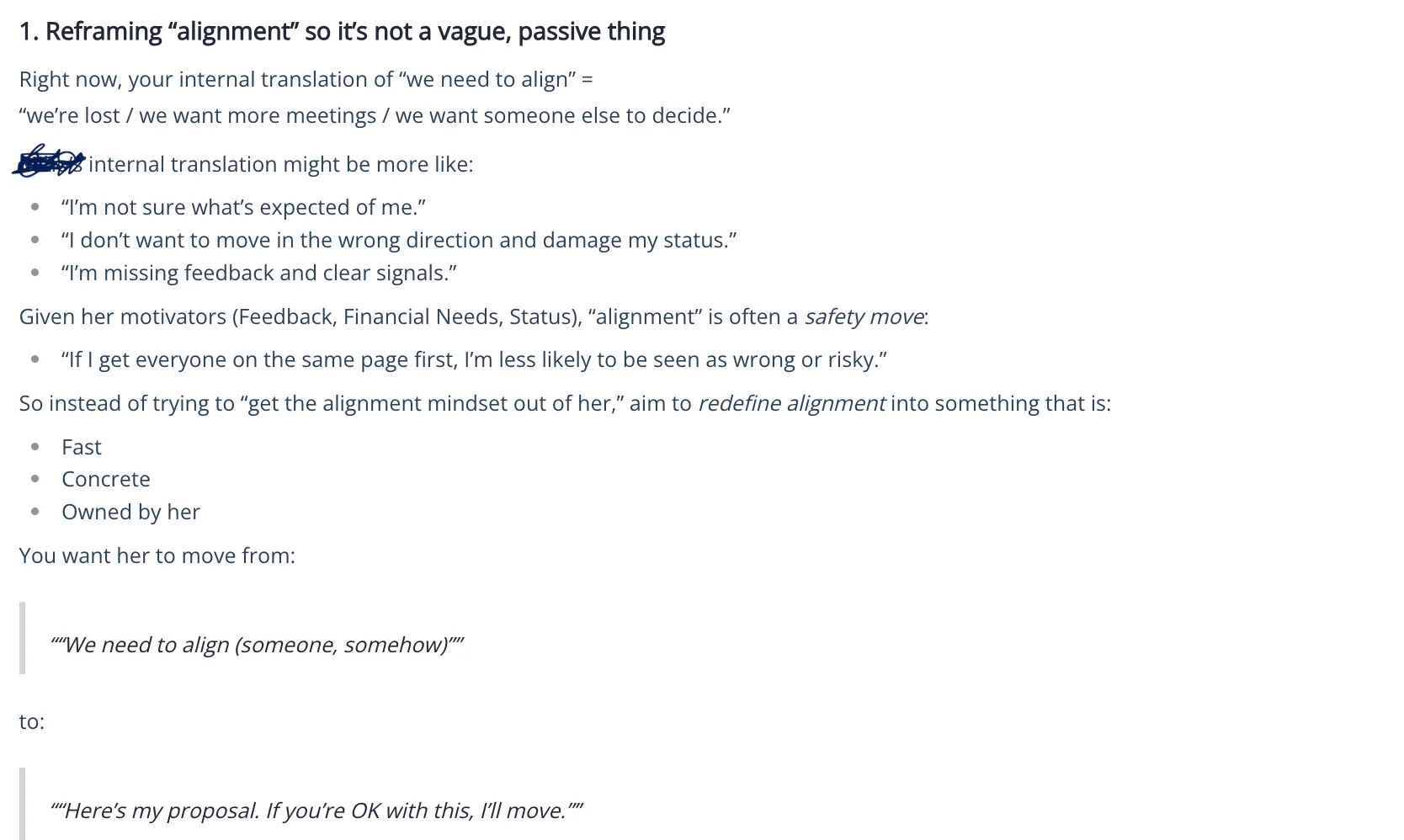Click the gray quote bar beside "We need to align"
Image resolution: width=1404 pixels, height=840 pixels.
coord(22,638)
